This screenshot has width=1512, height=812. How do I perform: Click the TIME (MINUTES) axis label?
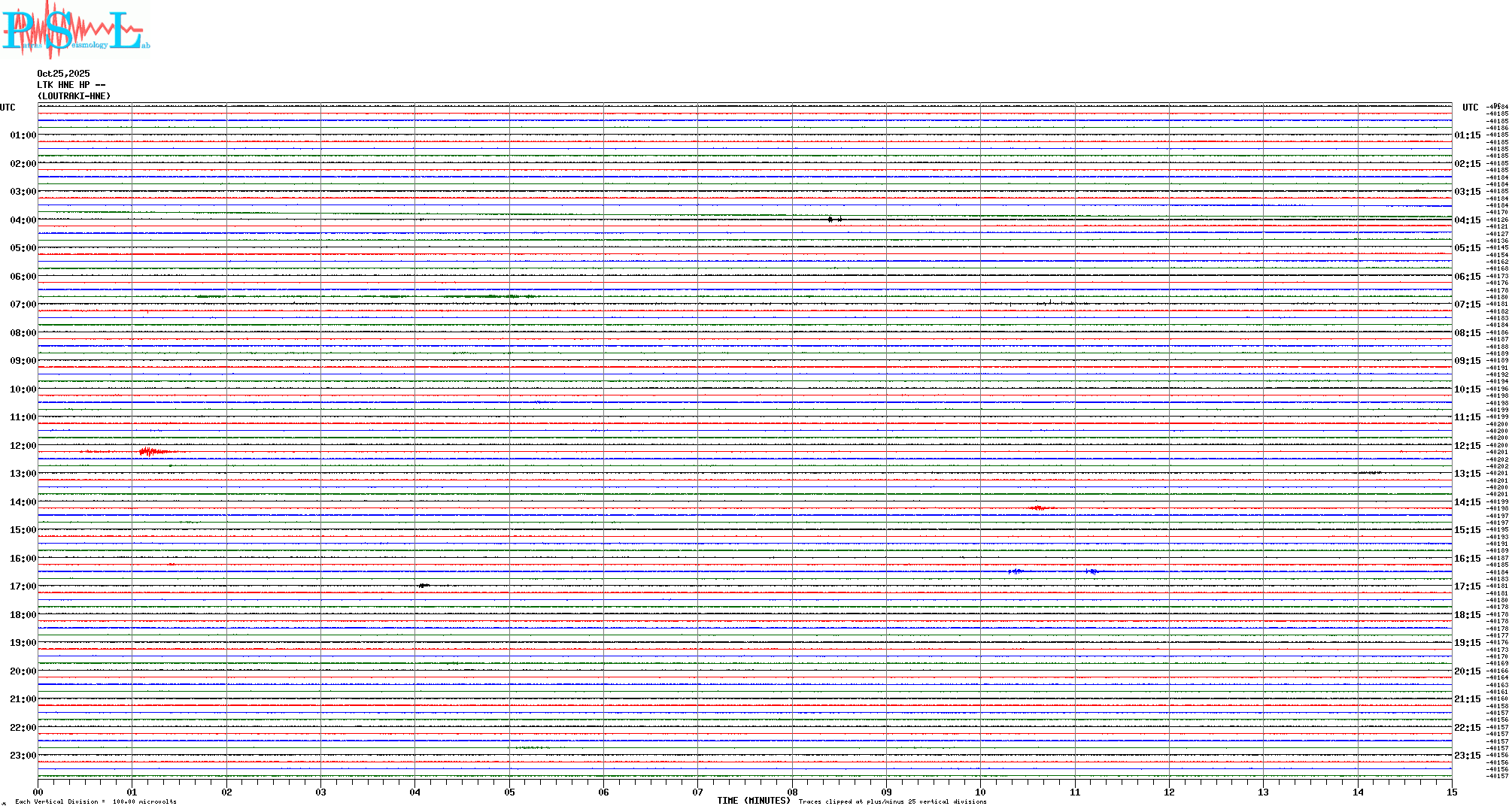[x=753, y=801]
